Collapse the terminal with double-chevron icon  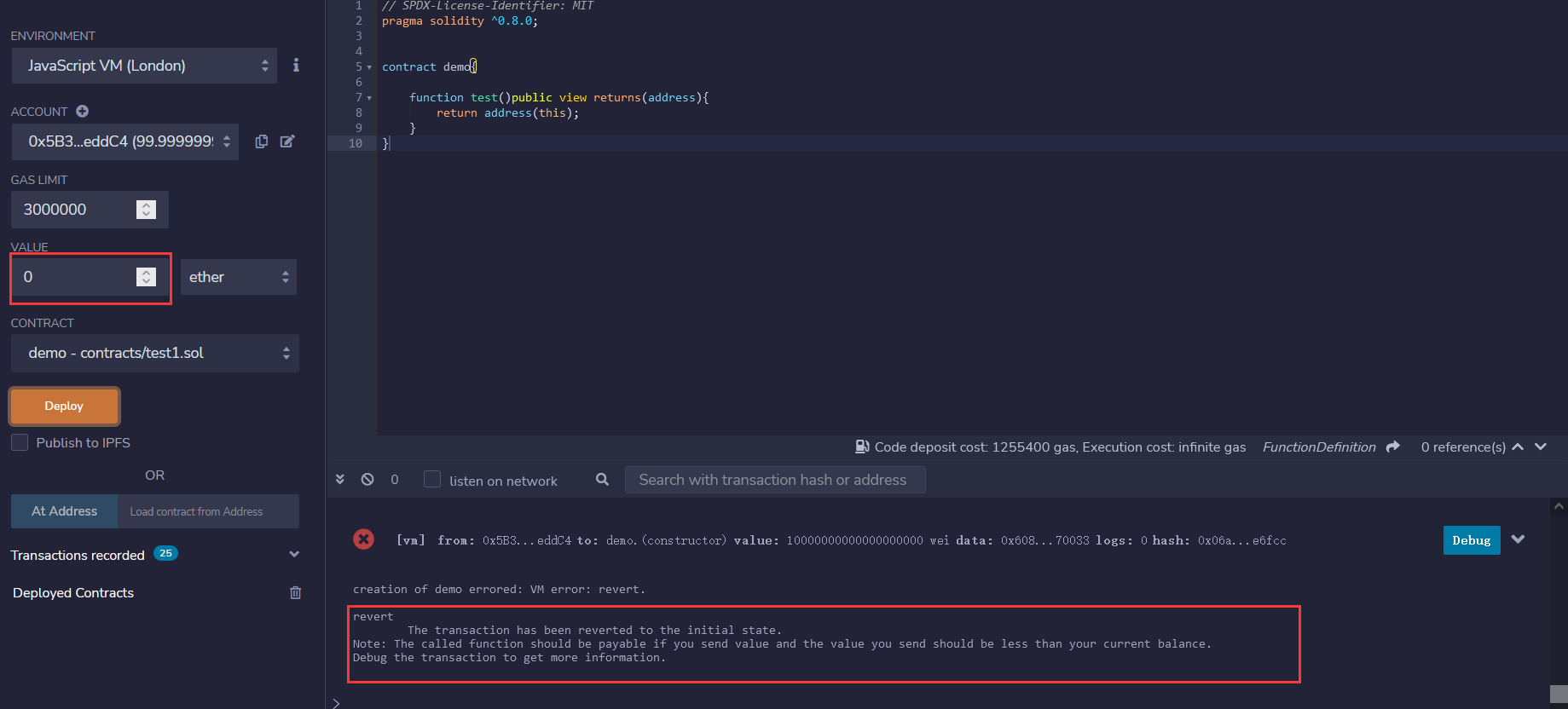coord(339,479)
